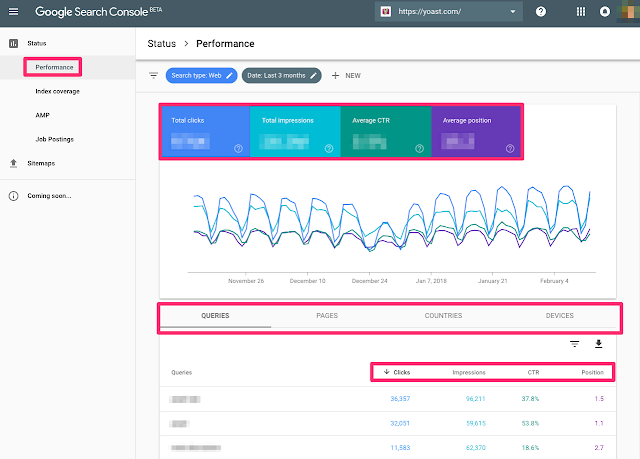Viewport: 640px width, 459px height.
Task: Click the help question mark in header
Action: [x=541, y=12]
